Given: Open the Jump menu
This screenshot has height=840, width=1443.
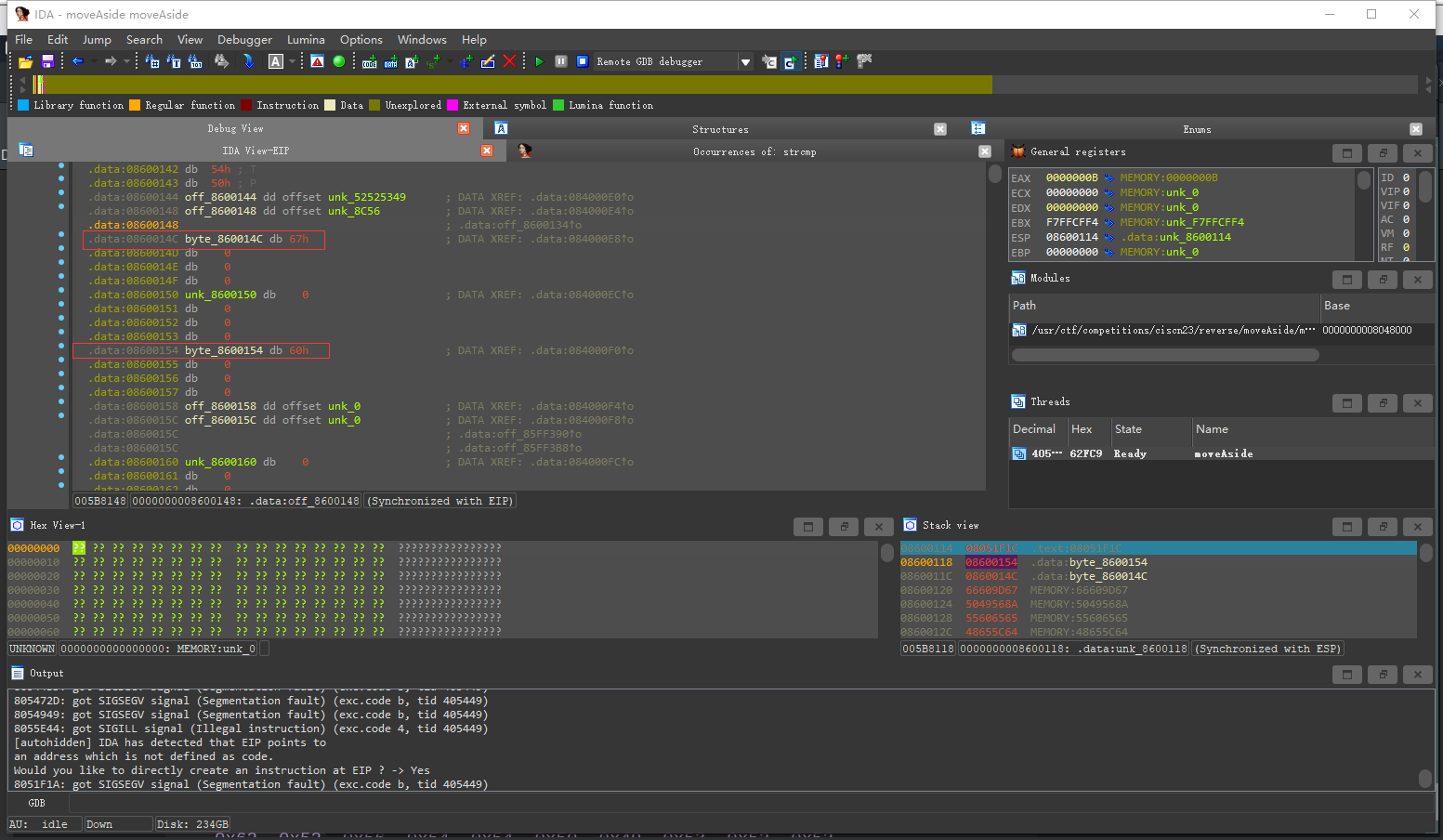Looking at the screenshot, I should (x=97, y=40).
